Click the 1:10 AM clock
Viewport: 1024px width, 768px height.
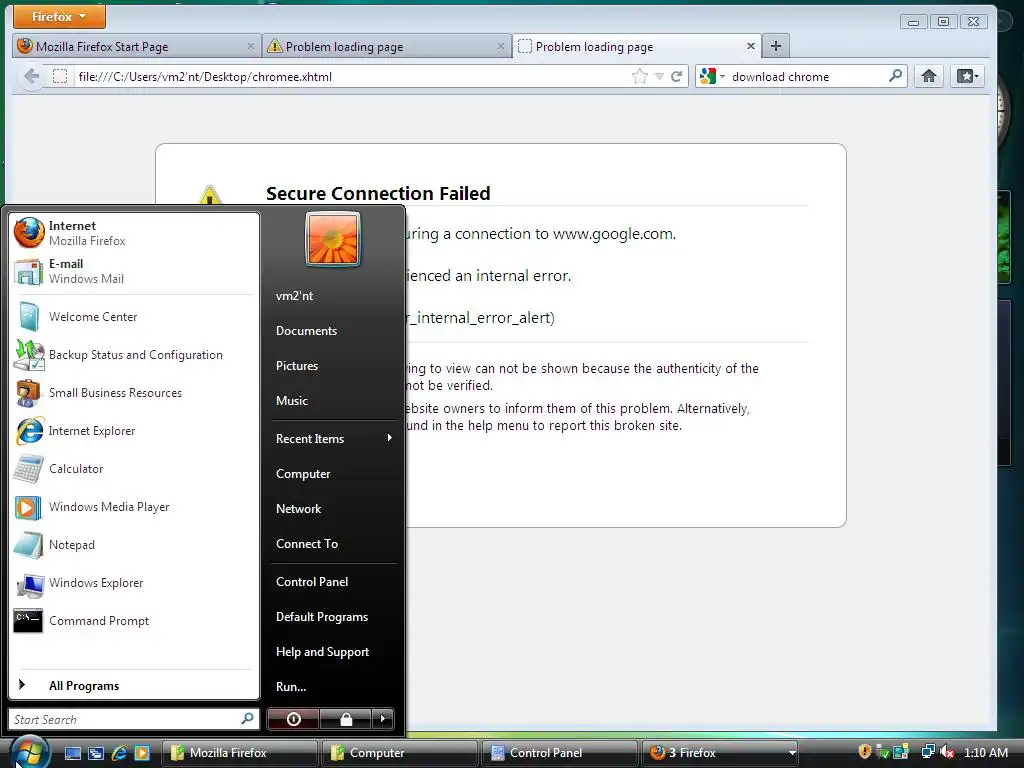click(985, 752)
